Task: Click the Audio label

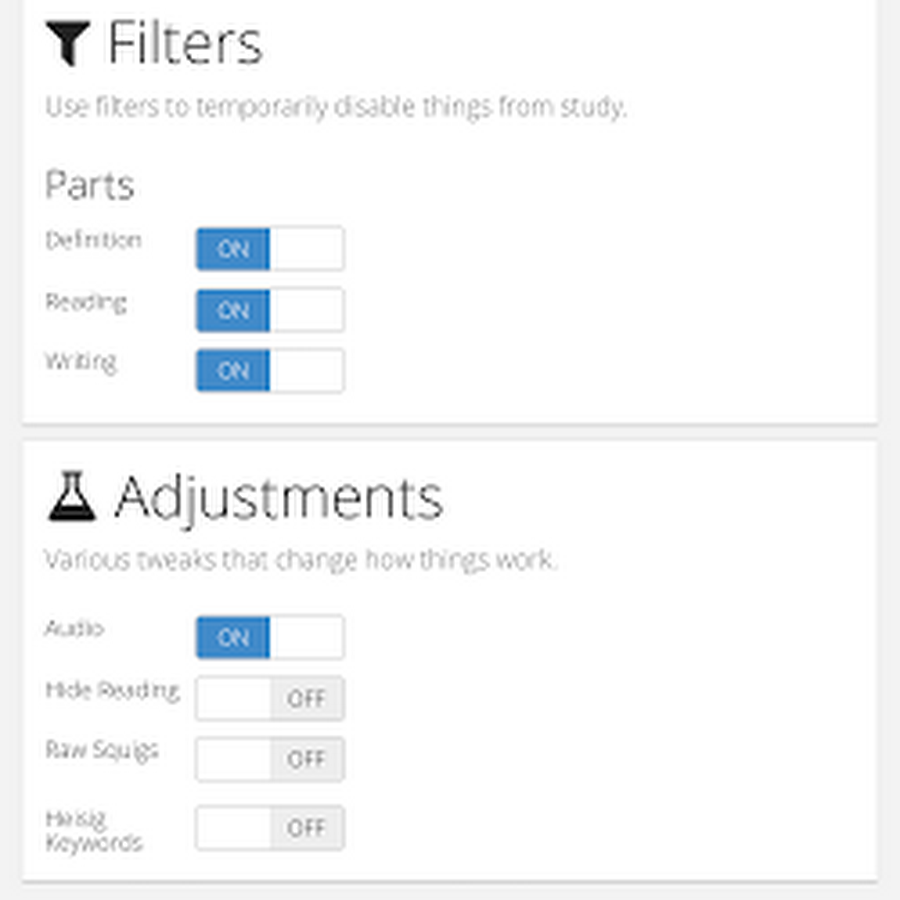Action: pyautogui.click(x=74, y=629)
